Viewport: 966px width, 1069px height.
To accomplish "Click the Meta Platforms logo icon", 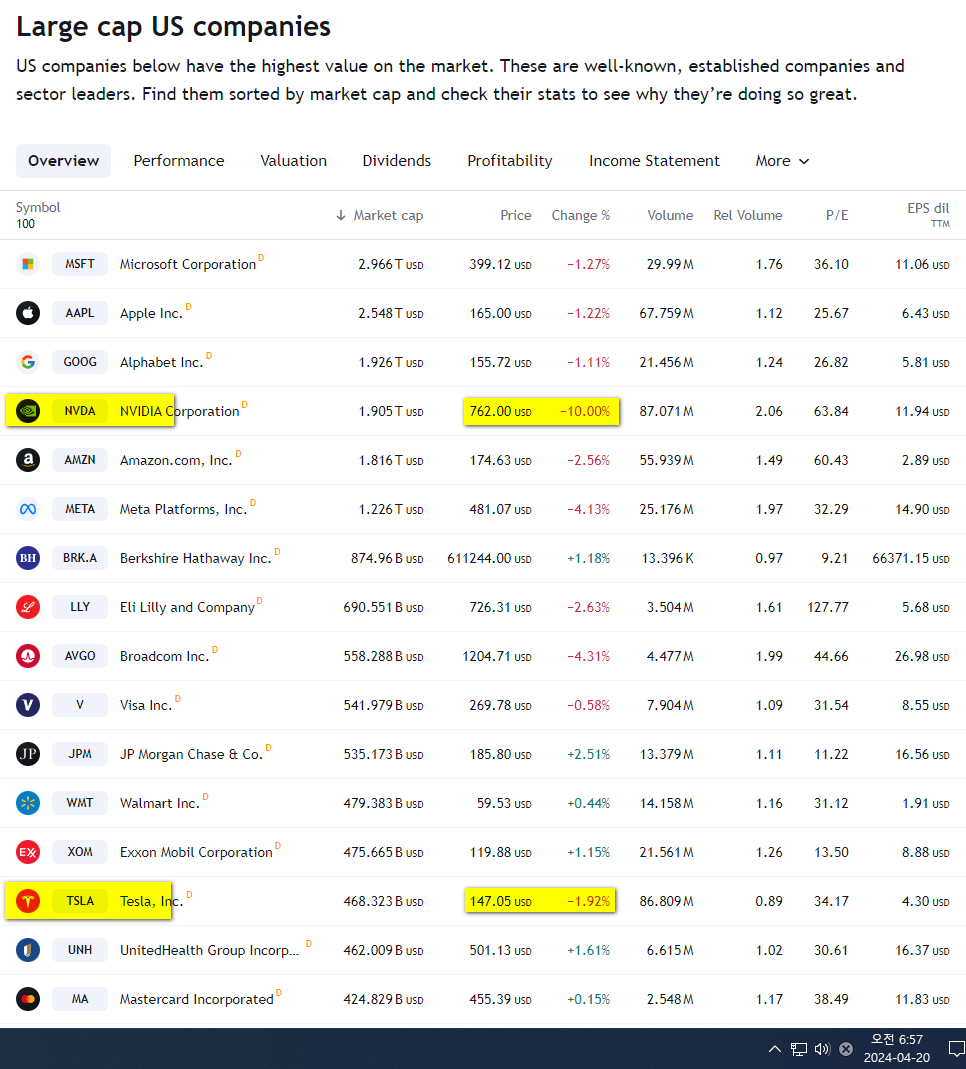I will click(x=28, y=509).
